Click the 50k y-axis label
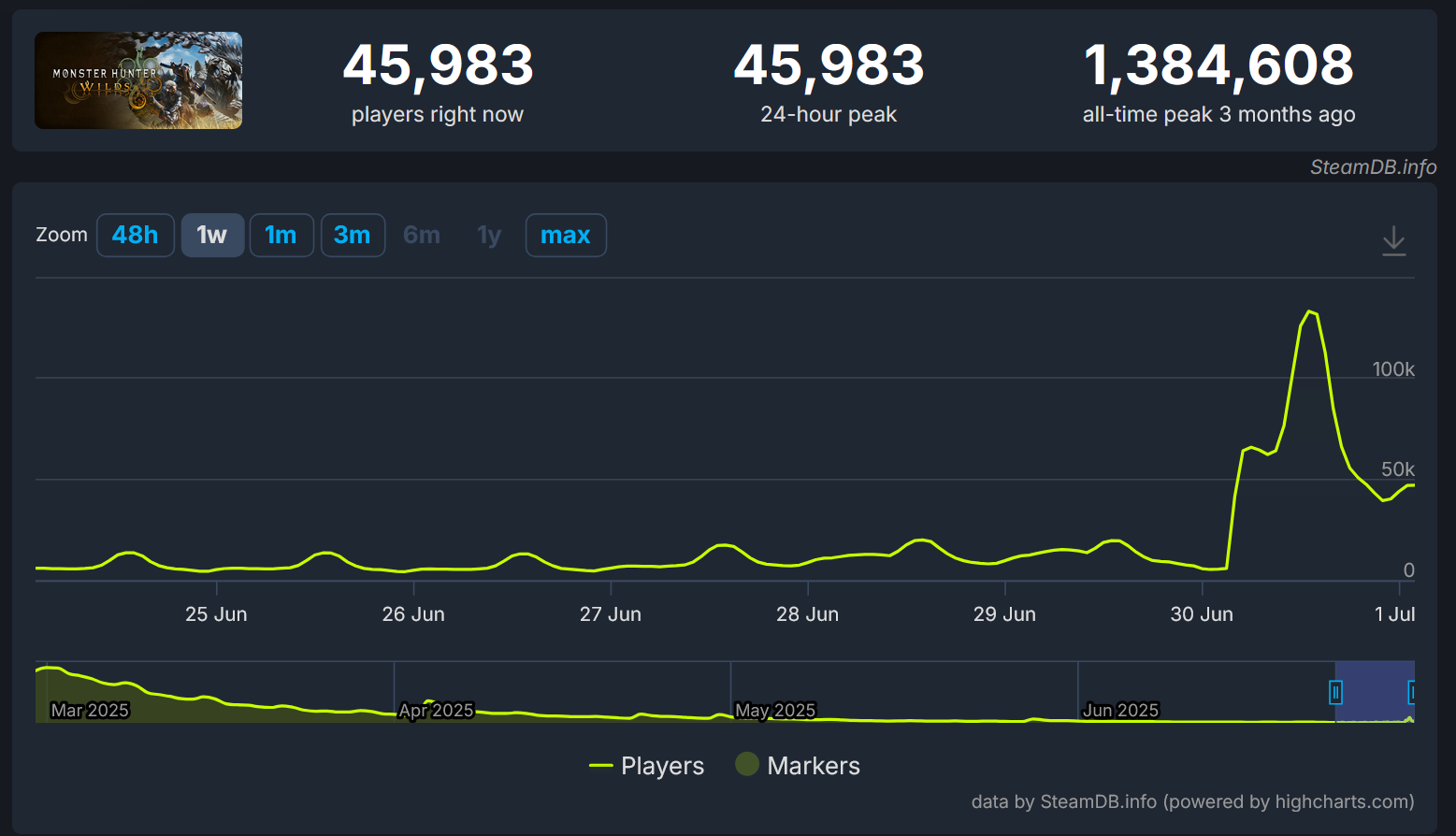Image resolution: width=1456 pixels, height=836 pixels. (x=1398, y=469)
